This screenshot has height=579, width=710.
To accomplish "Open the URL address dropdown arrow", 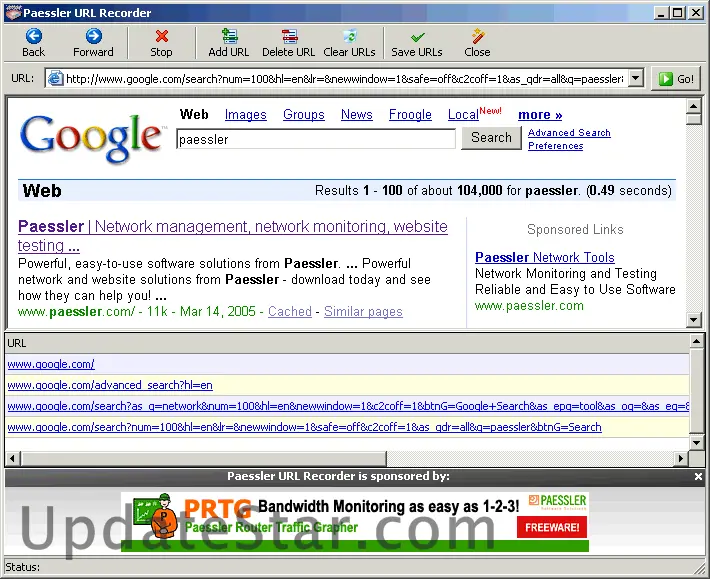I will coord(636,78).
